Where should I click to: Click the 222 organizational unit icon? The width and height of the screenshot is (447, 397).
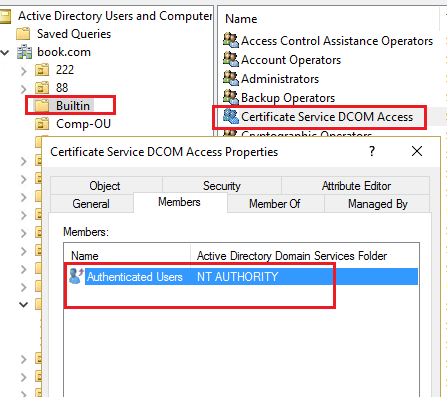pos(42,70)
